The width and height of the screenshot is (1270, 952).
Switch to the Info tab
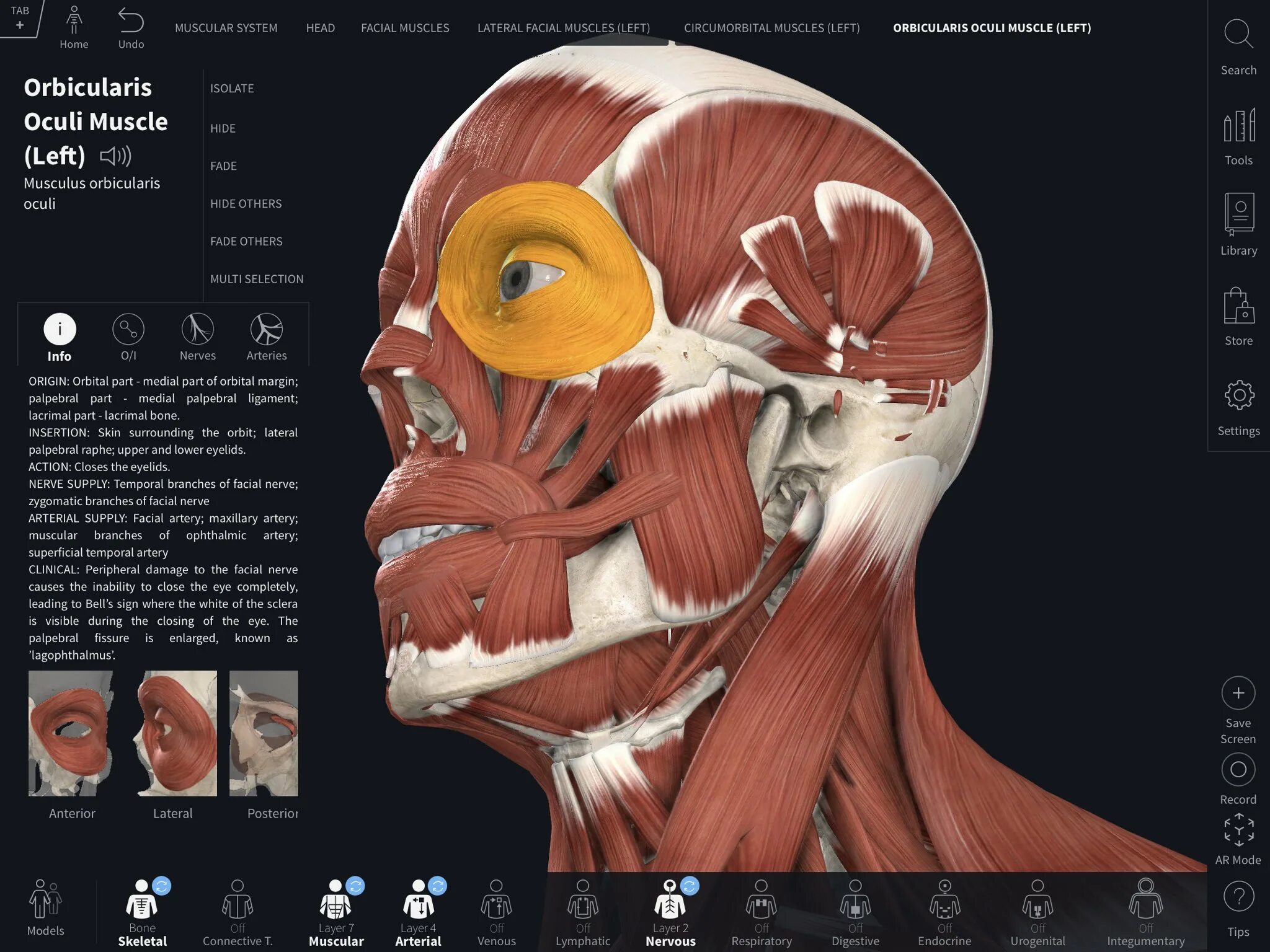[x=60, y=338]
